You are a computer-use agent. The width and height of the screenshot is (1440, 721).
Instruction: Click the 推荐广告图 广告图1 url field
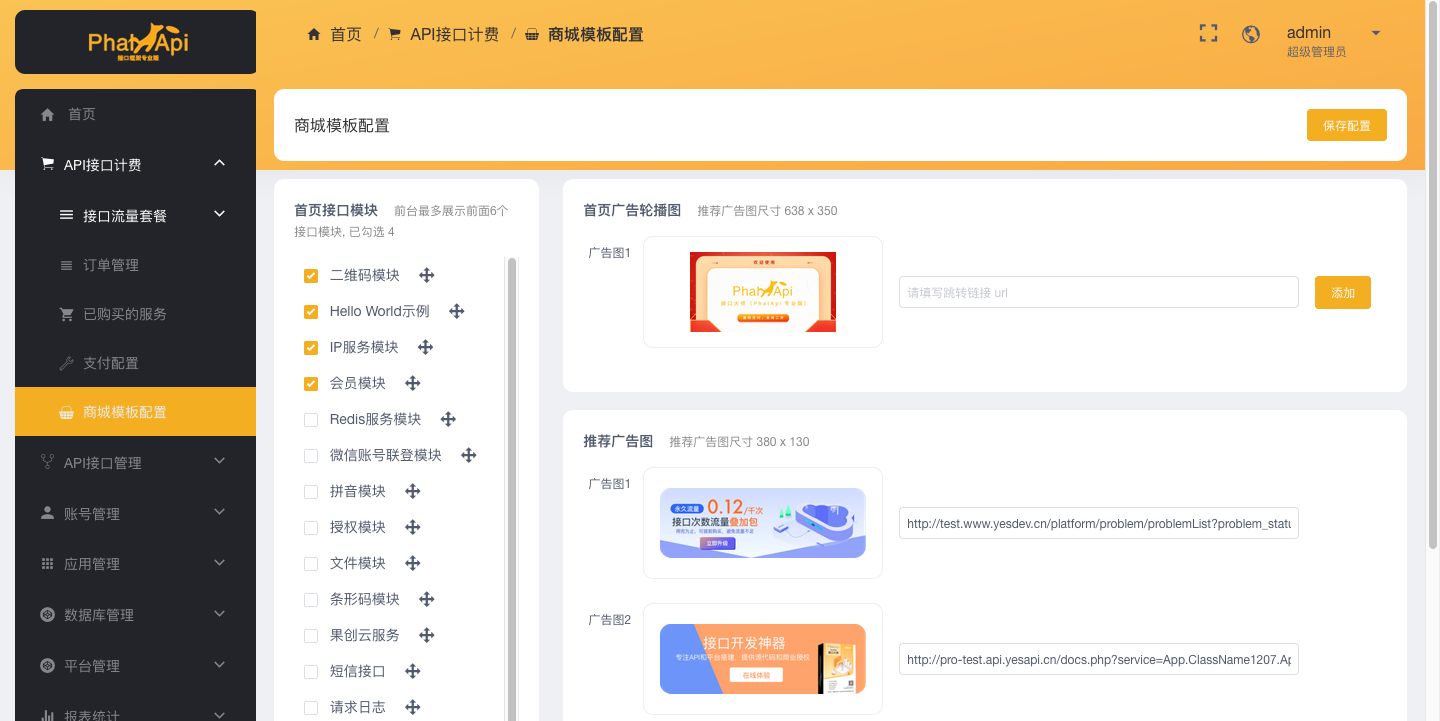[1098, 523]
